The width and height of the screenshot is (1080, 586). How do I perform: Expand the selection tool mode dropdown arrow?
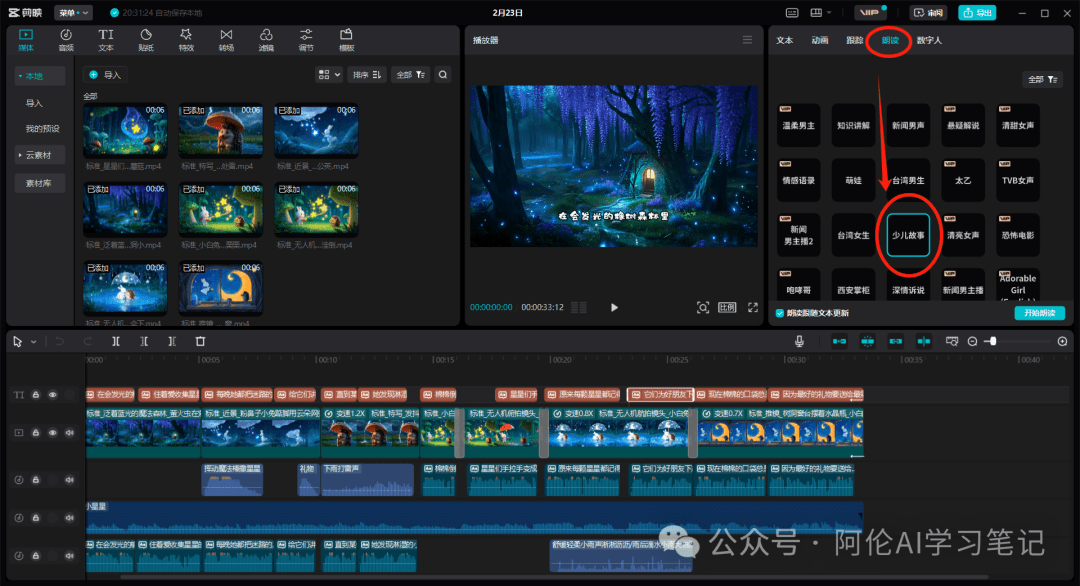pyautogui.click(x=33, y=342)
